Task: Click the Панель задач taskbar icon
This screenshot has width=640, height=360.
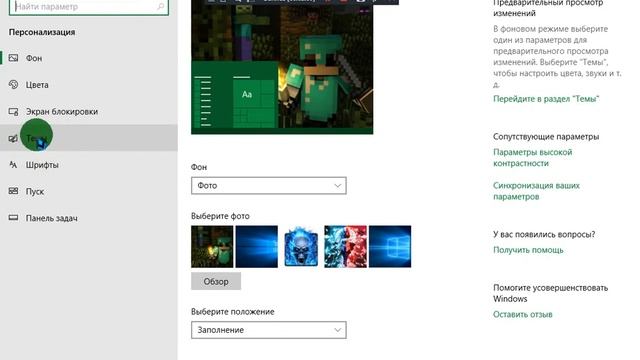Action: [13, 218]
